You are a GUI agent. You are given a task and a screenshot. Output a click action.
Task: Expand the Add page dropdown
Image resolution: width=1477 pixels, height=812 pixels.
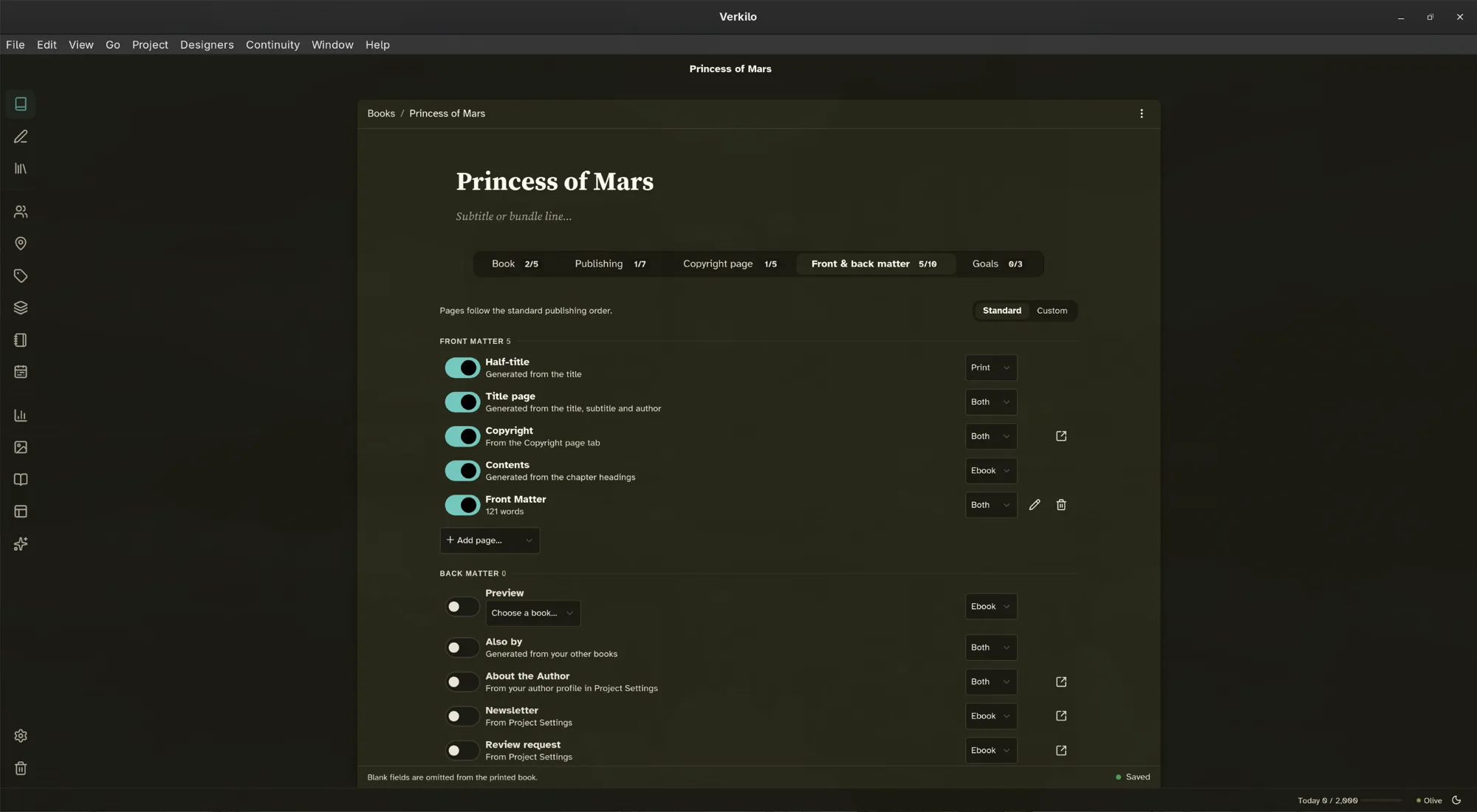490,540
